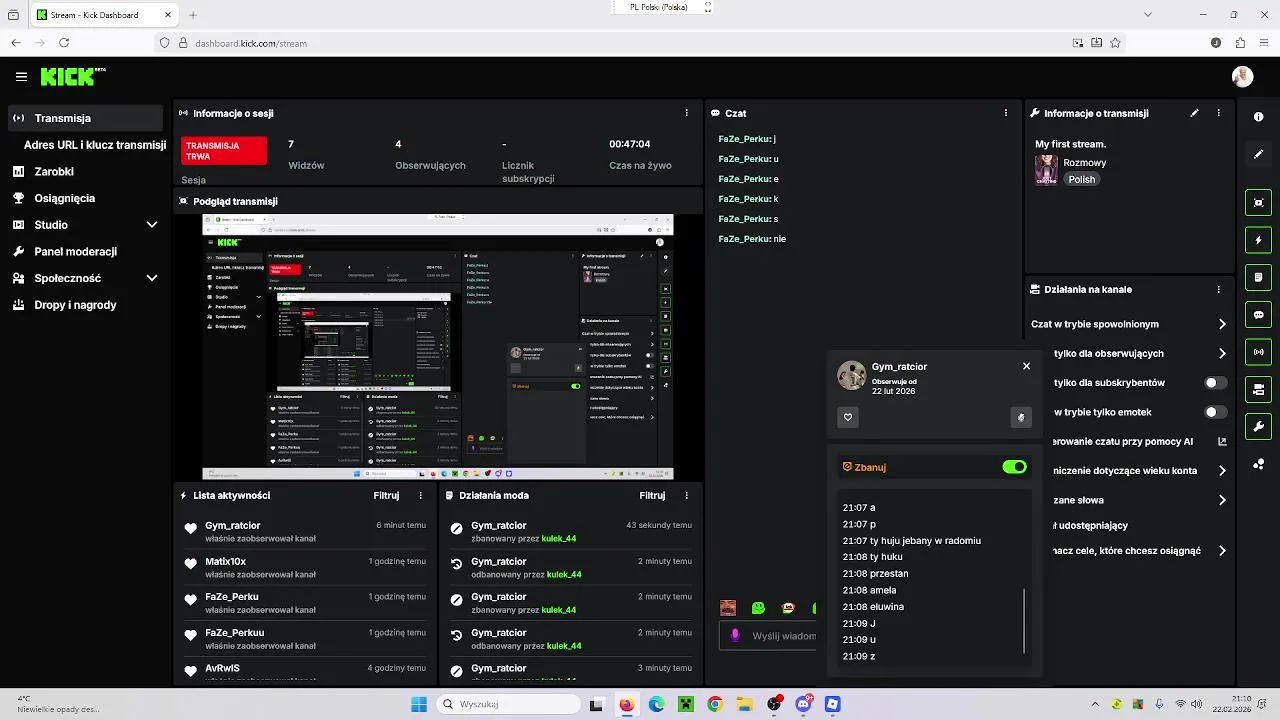Reload the page with the browser refresh button
This screenshot has height=720, width=1280.
[x=64, y=43]
